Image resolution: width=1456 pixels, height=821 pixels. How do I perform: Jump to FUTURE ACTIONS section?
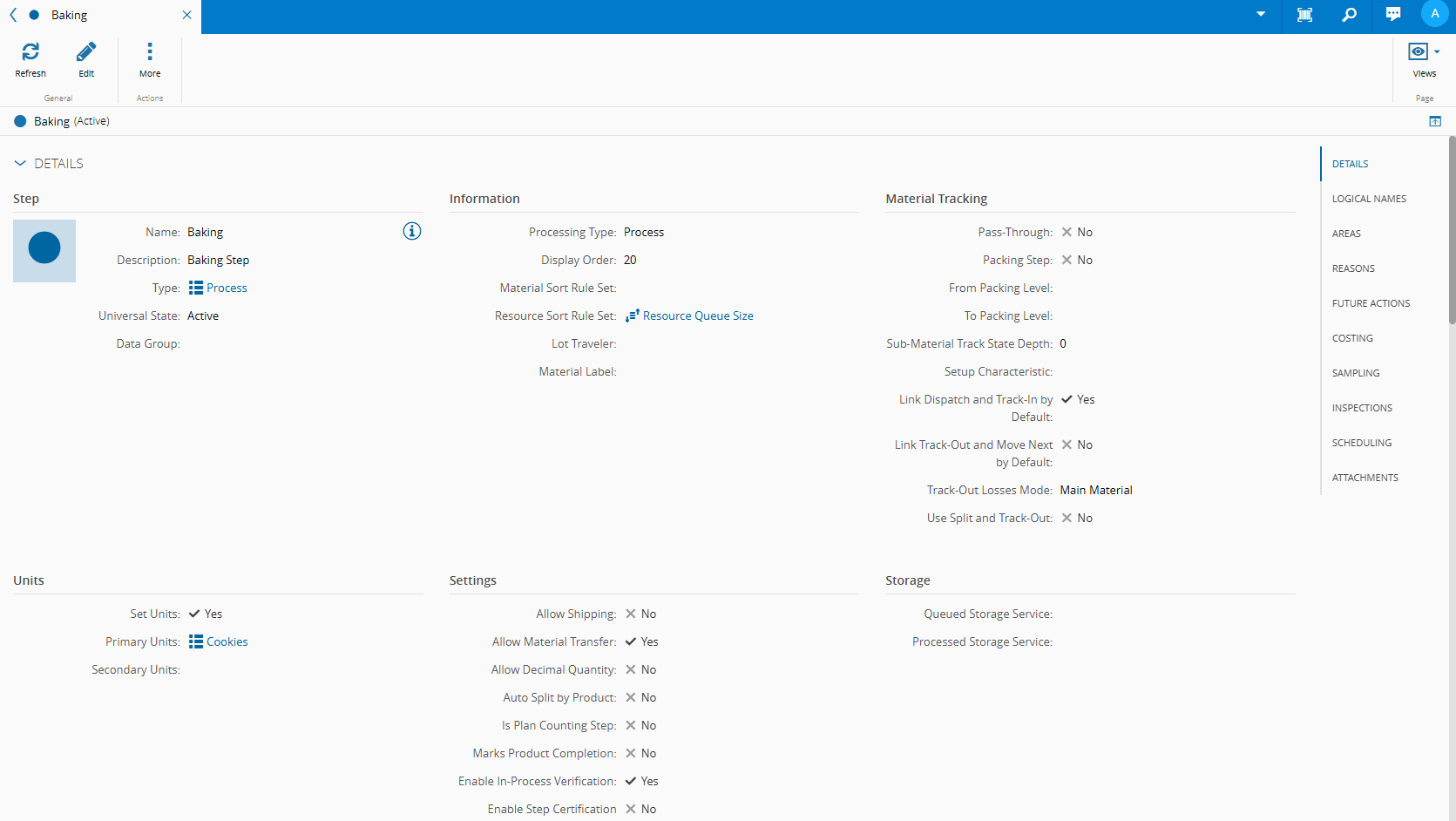(1371, 303)
